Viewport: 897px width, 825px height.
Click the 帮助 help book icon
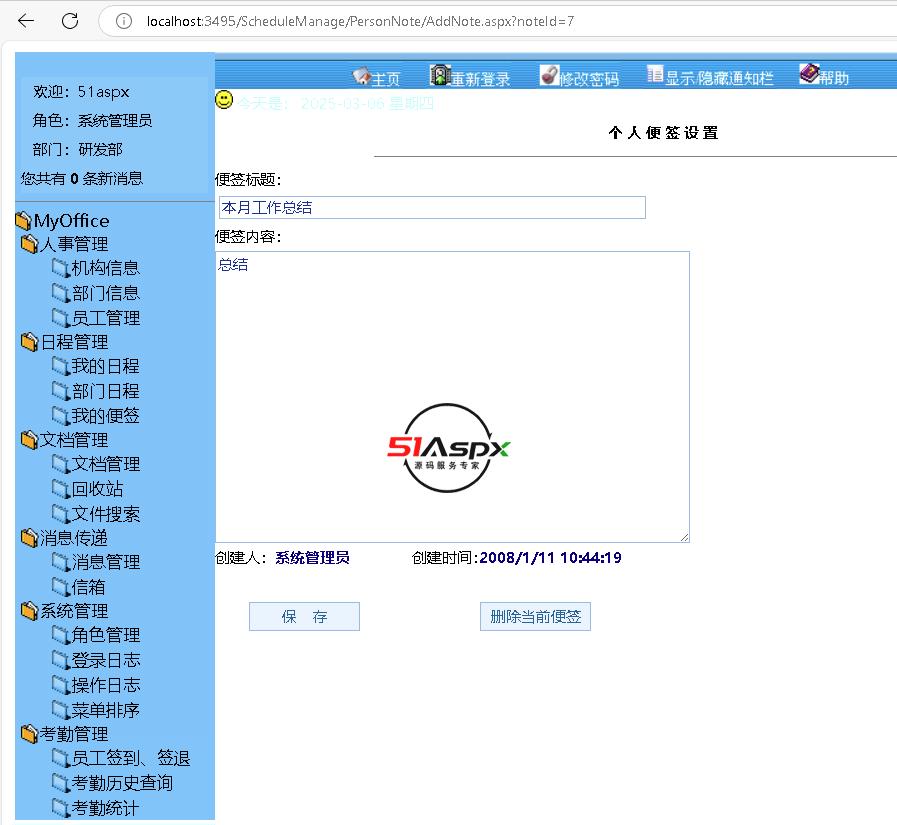click(809, 74)
